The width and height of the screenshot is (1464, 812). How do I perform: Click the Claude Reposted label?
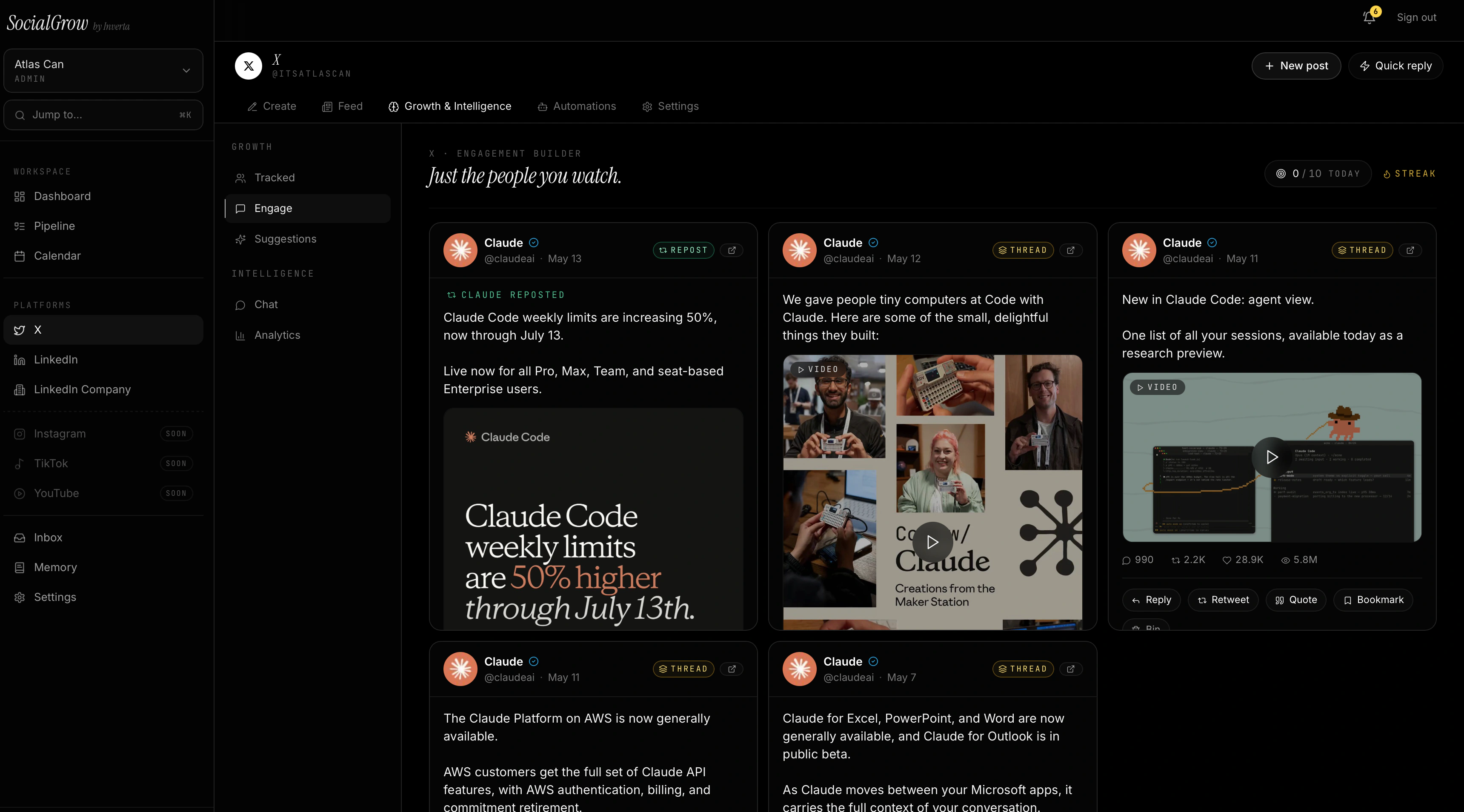(x=506, y=295)
